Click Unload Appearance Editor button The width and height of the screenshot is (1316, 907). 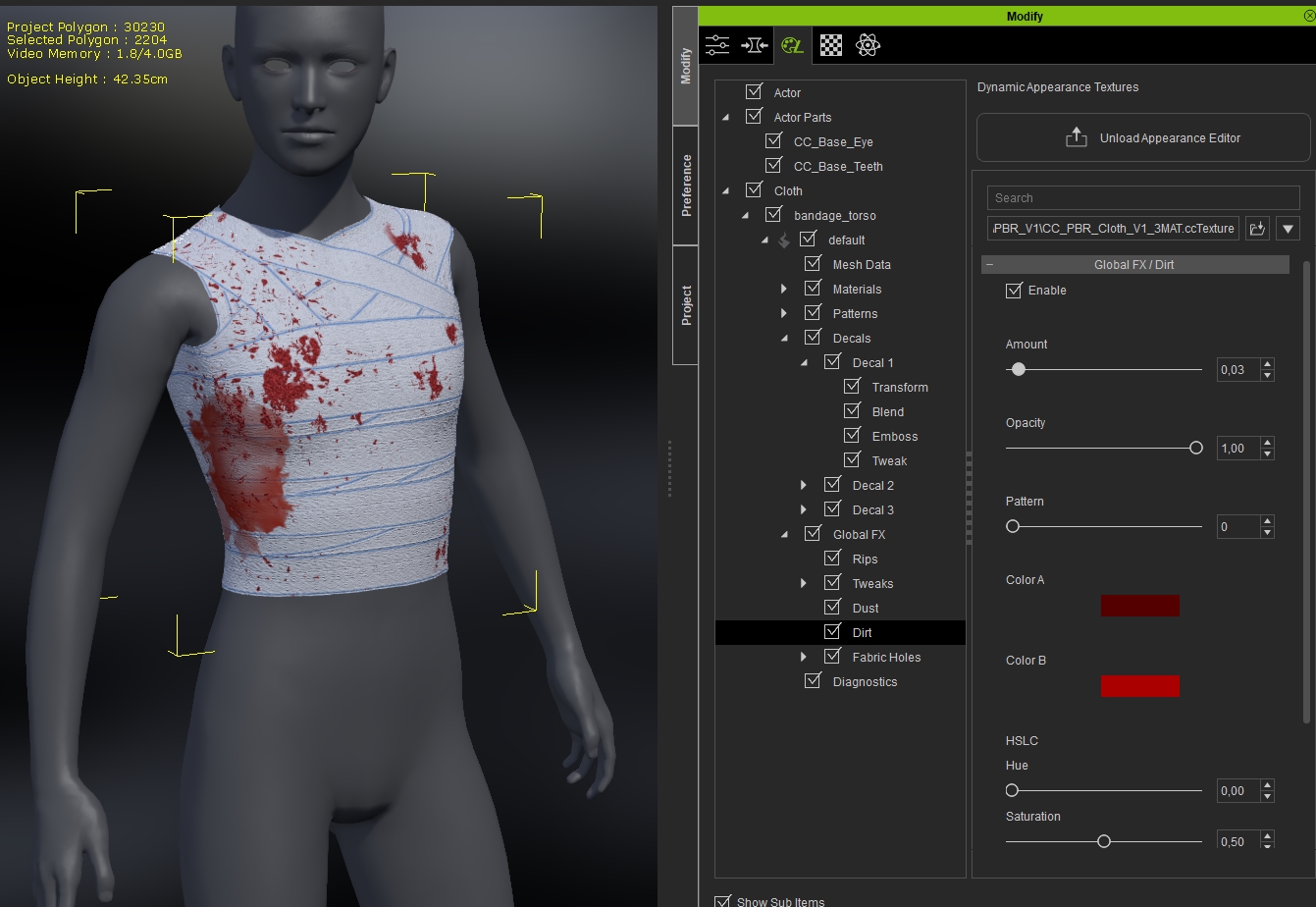click(1143, 137)
